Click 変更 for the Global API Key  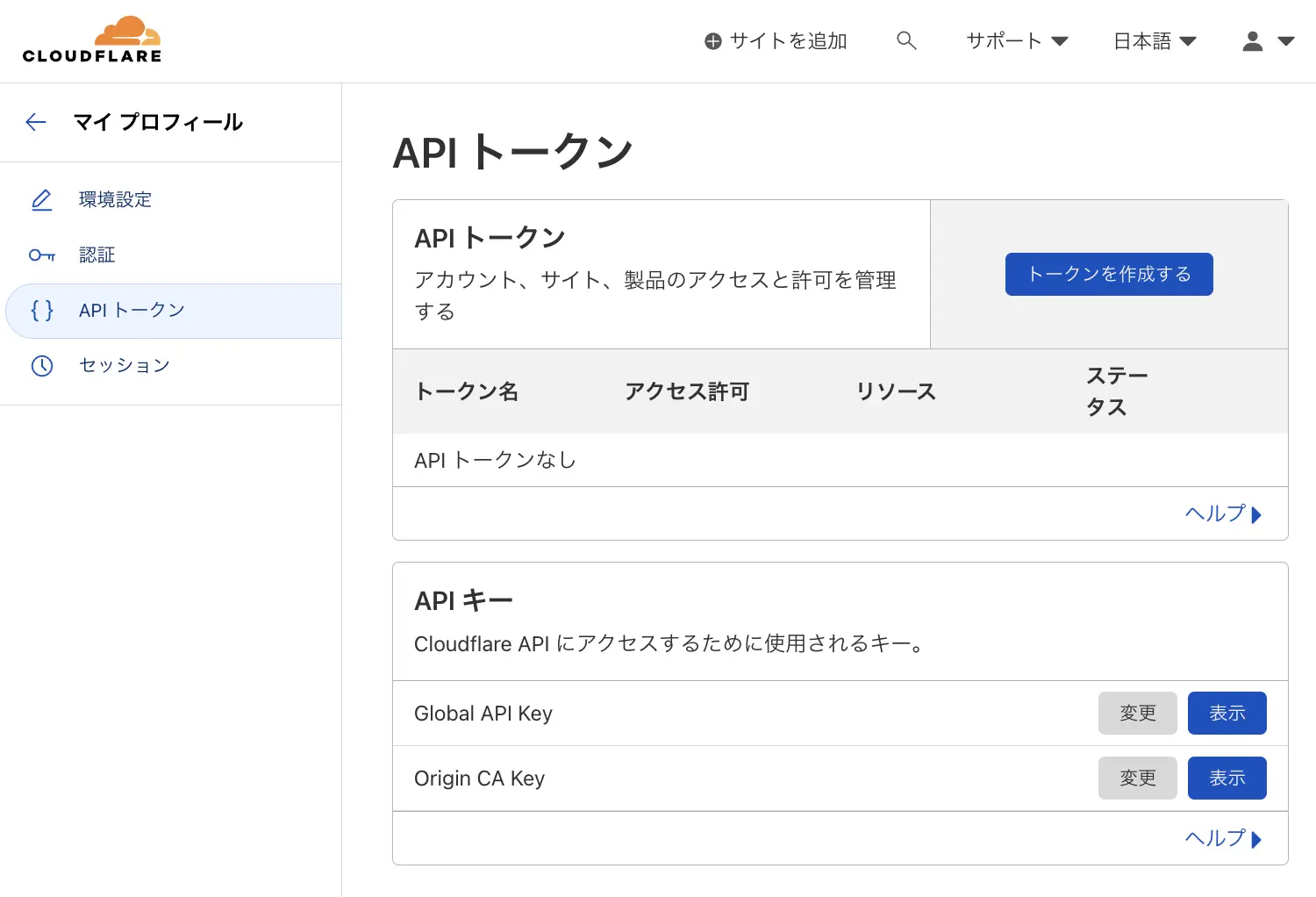(x=1137, y=714)
